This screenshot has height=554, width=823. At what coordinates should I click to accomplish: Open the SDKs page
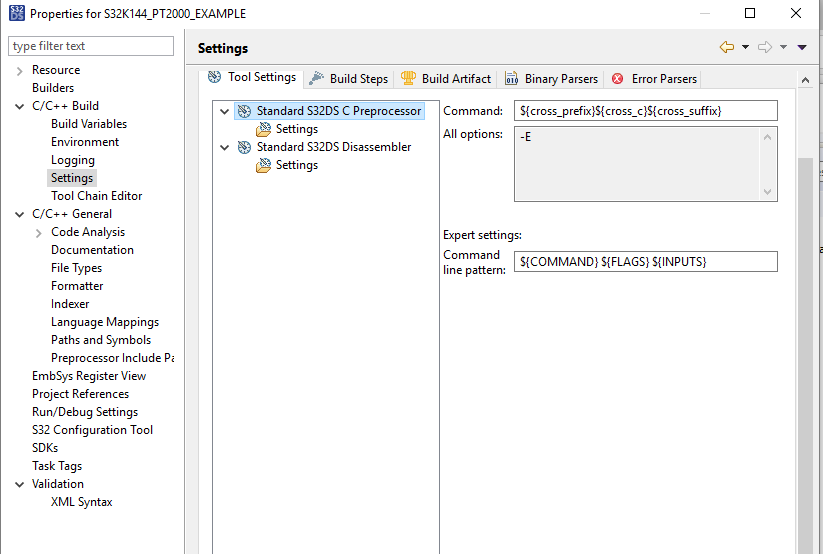[x=45, y=448]
